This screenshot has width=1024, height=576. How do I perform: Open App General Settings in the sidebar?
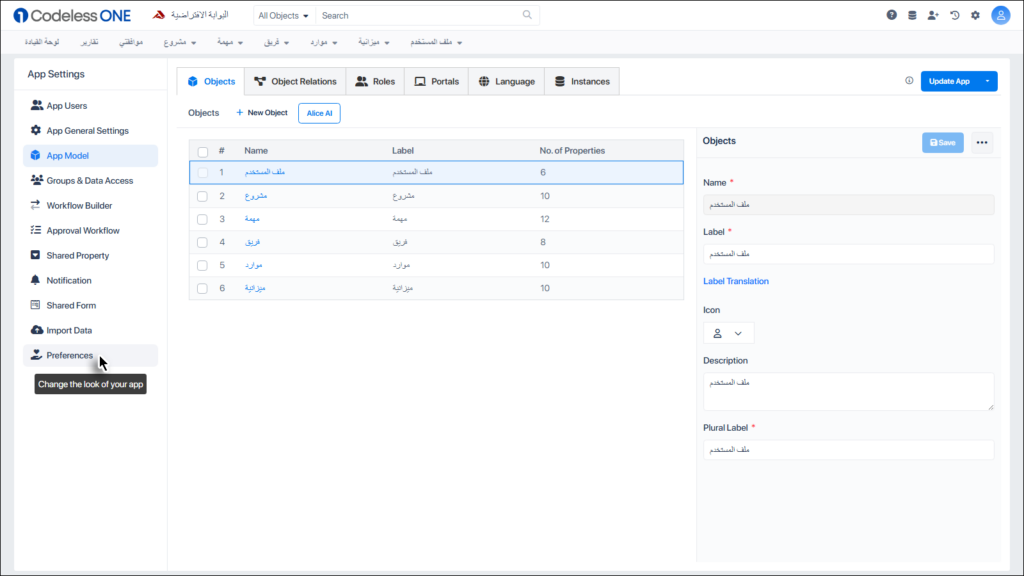[x=91, y=131]
